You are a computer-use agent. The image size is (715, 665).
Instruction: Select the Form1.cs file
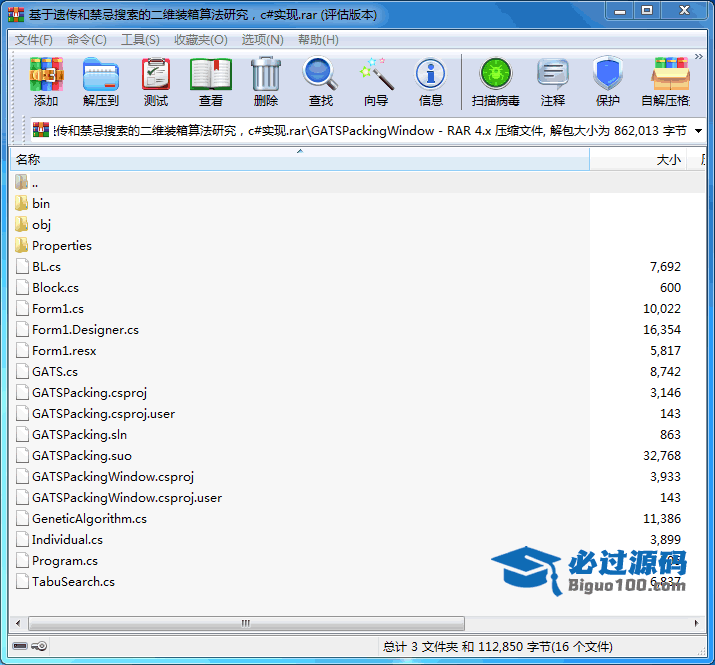tap(49, 308)
